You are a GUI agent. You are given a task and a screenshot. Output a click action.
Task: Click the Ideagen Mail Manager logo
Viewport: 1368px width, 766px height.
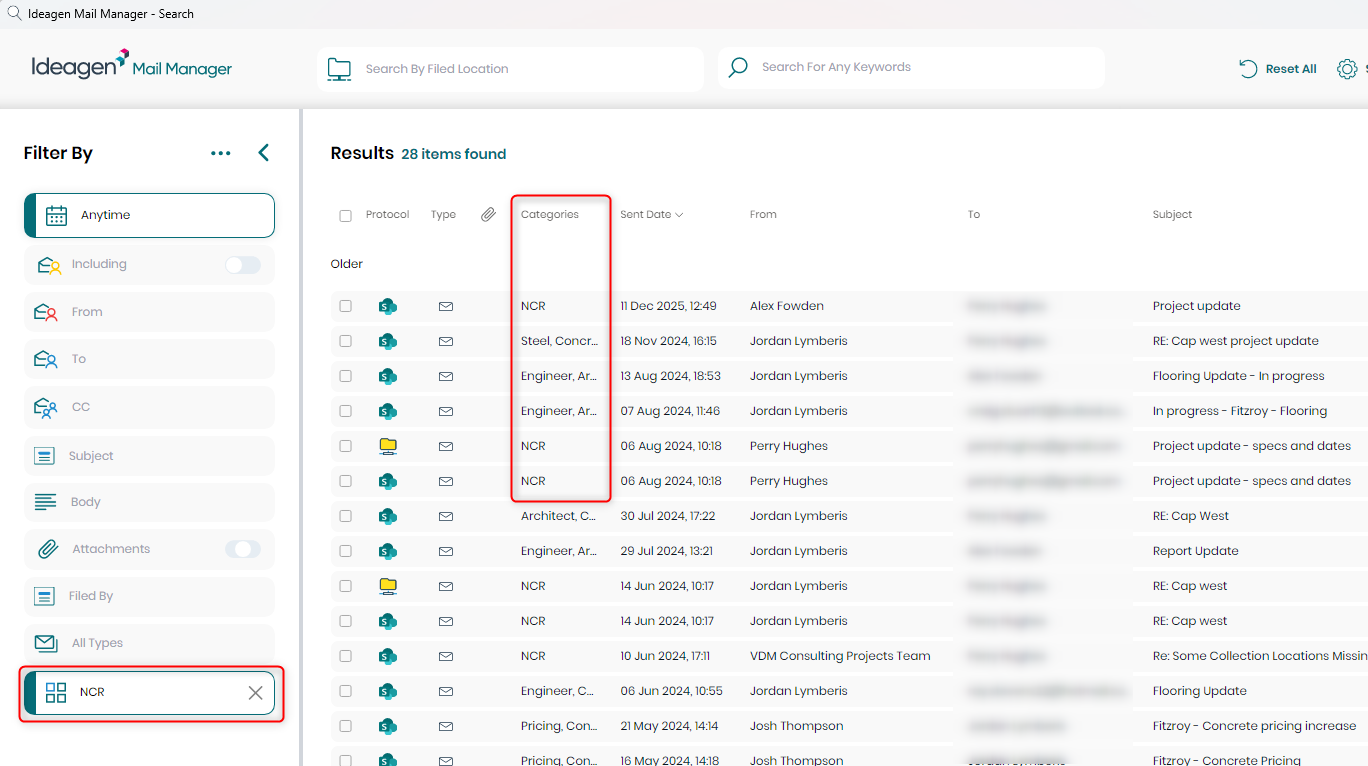coord(131,66)
